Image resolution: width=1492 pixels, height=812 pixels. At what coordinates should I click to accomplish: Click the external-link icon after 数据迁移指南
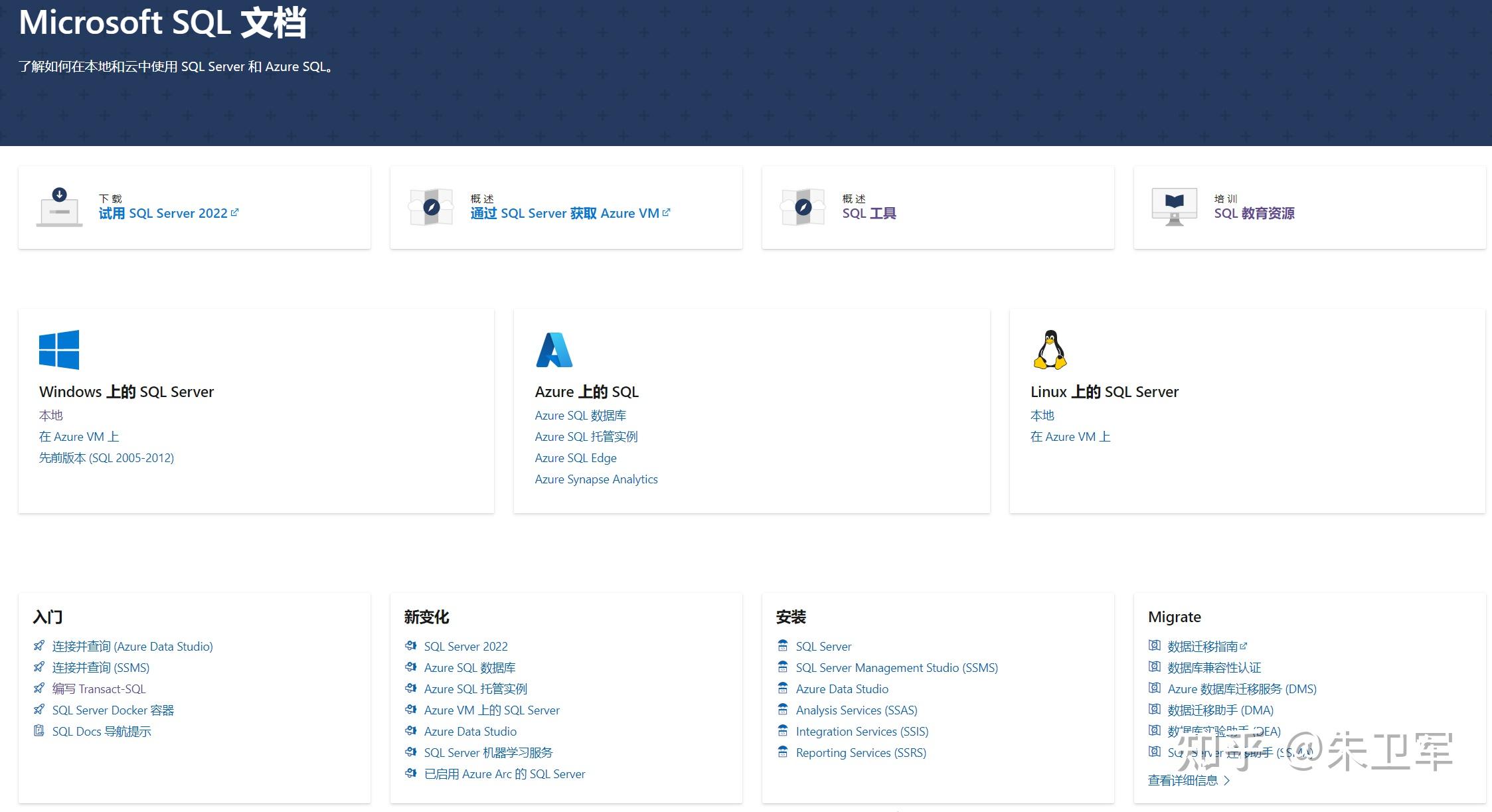coord(1244,646)
